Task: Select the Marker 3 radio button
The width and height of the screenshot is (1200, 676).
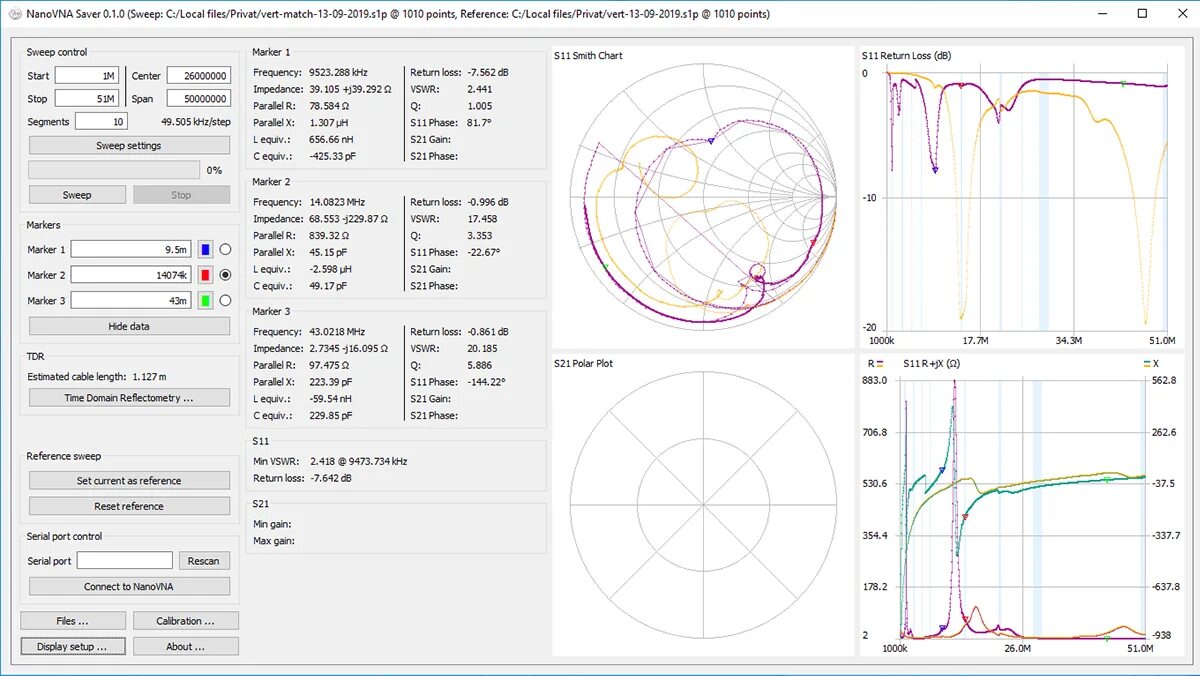Action: pos(225,300)
